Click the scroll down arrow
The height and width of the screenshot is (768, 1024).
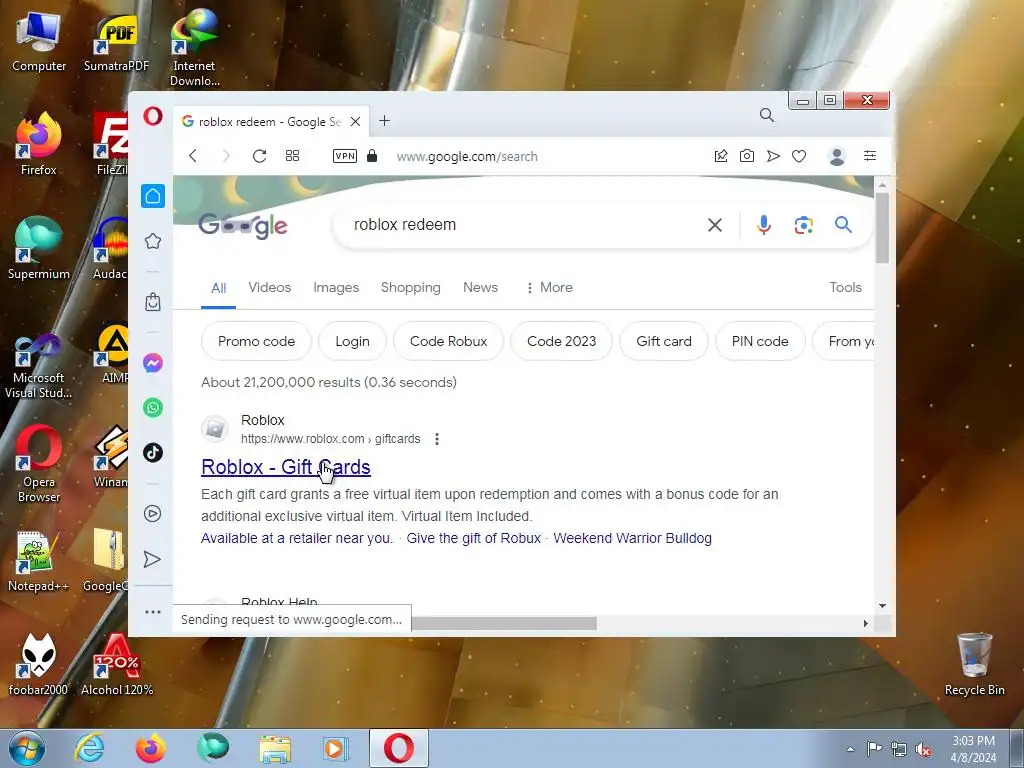point(882,606)
